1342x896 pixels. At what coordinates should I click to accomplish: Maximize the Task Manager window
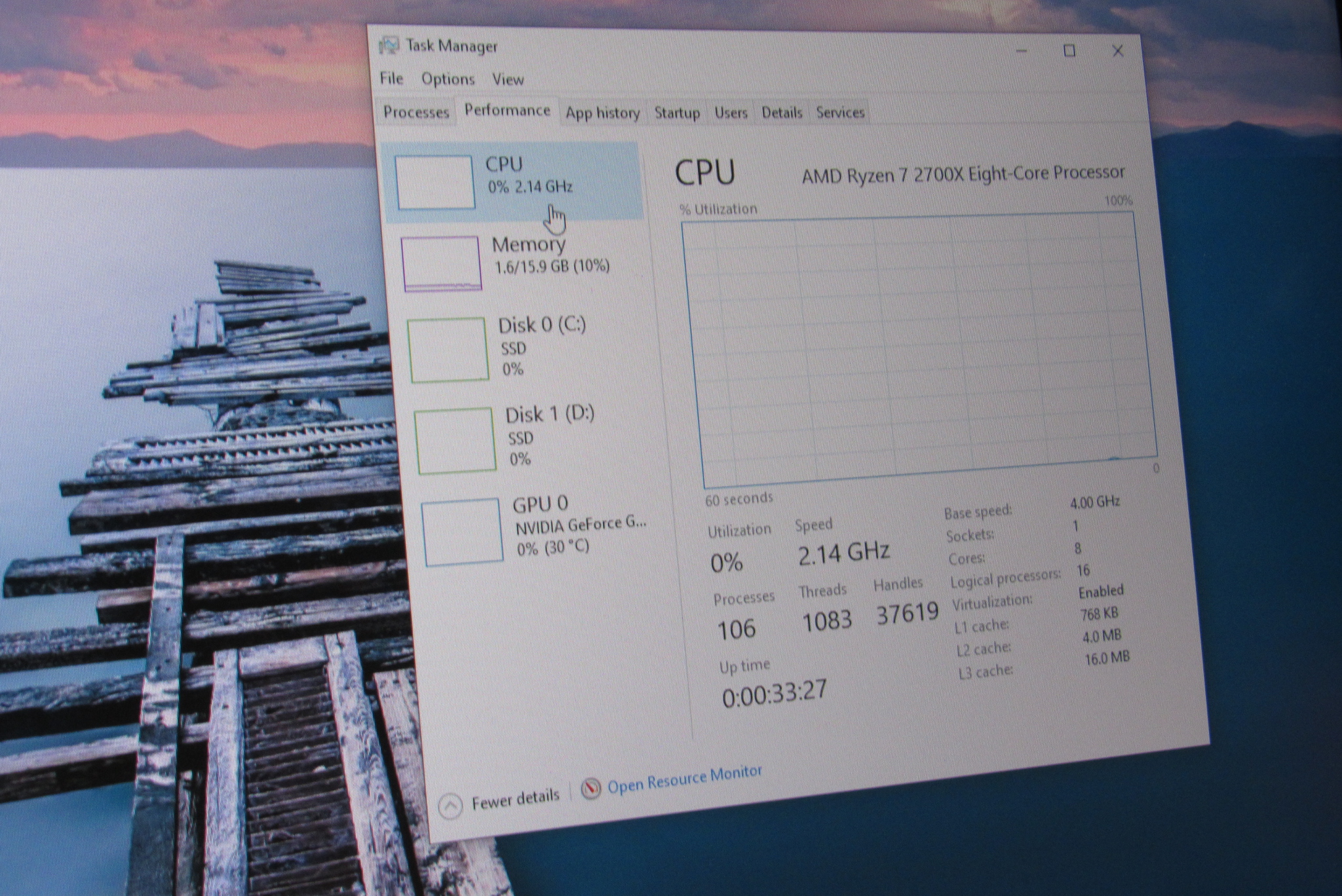[x=1069, y=50]
